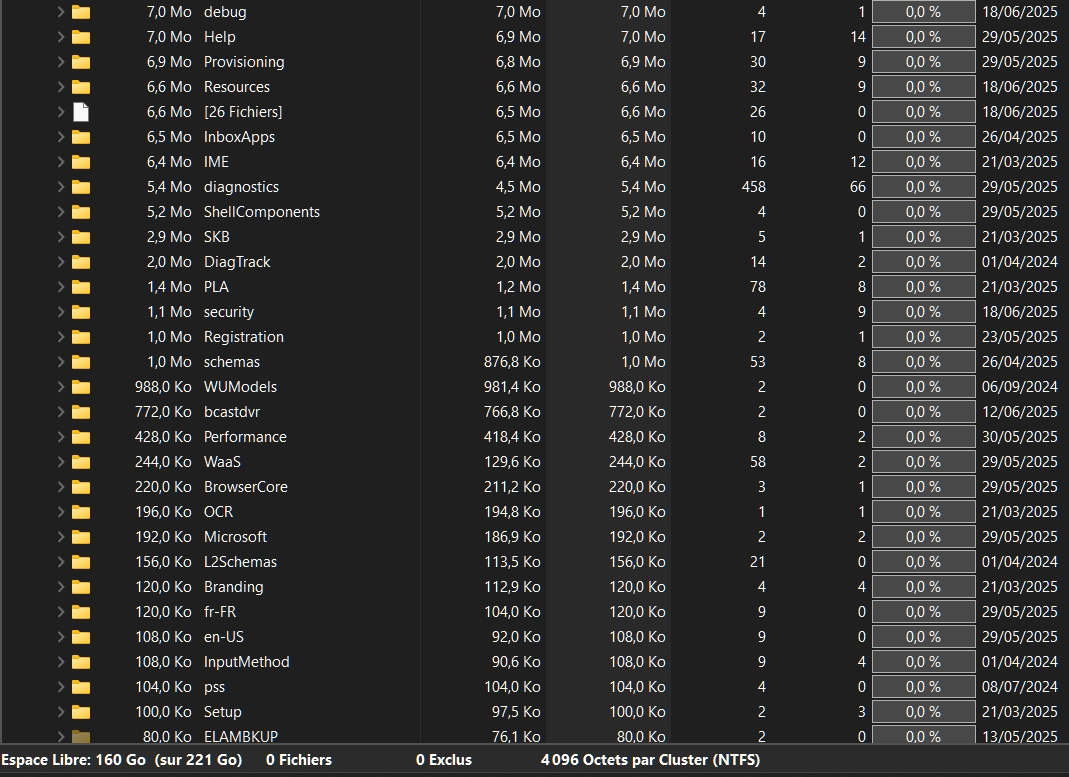Click the folder icon for debug

coord(81,12)
